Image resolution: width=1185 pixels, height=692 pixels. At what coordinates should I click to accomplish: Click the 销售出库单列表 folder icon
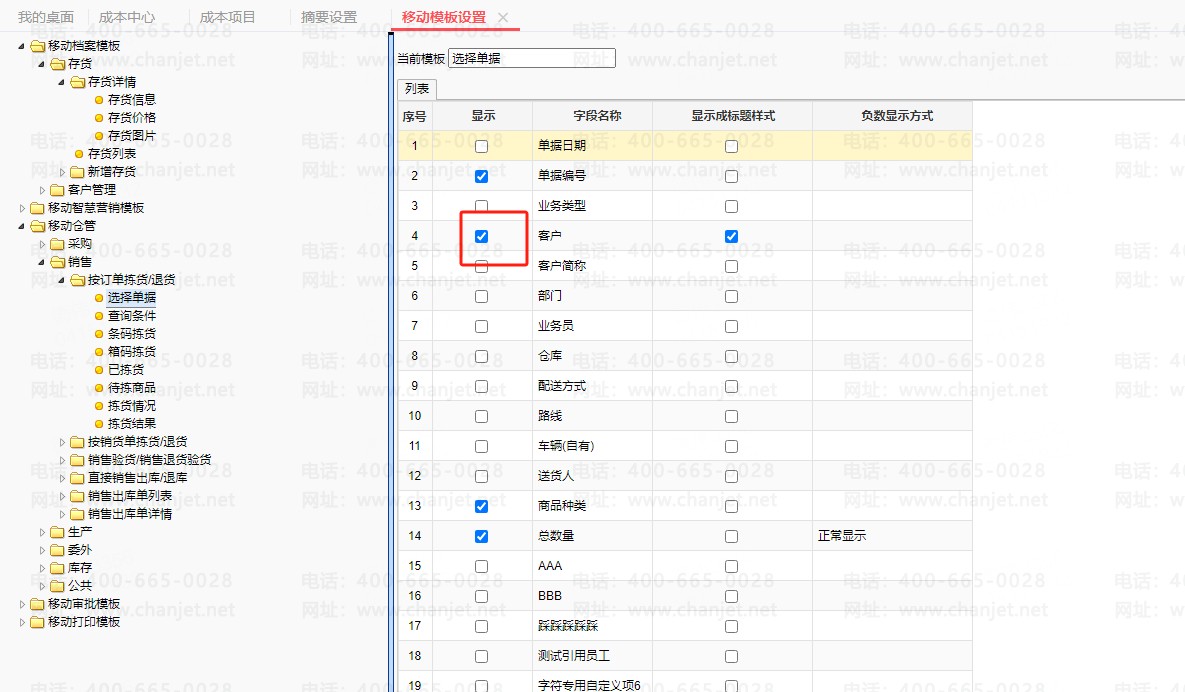(77, 496)
